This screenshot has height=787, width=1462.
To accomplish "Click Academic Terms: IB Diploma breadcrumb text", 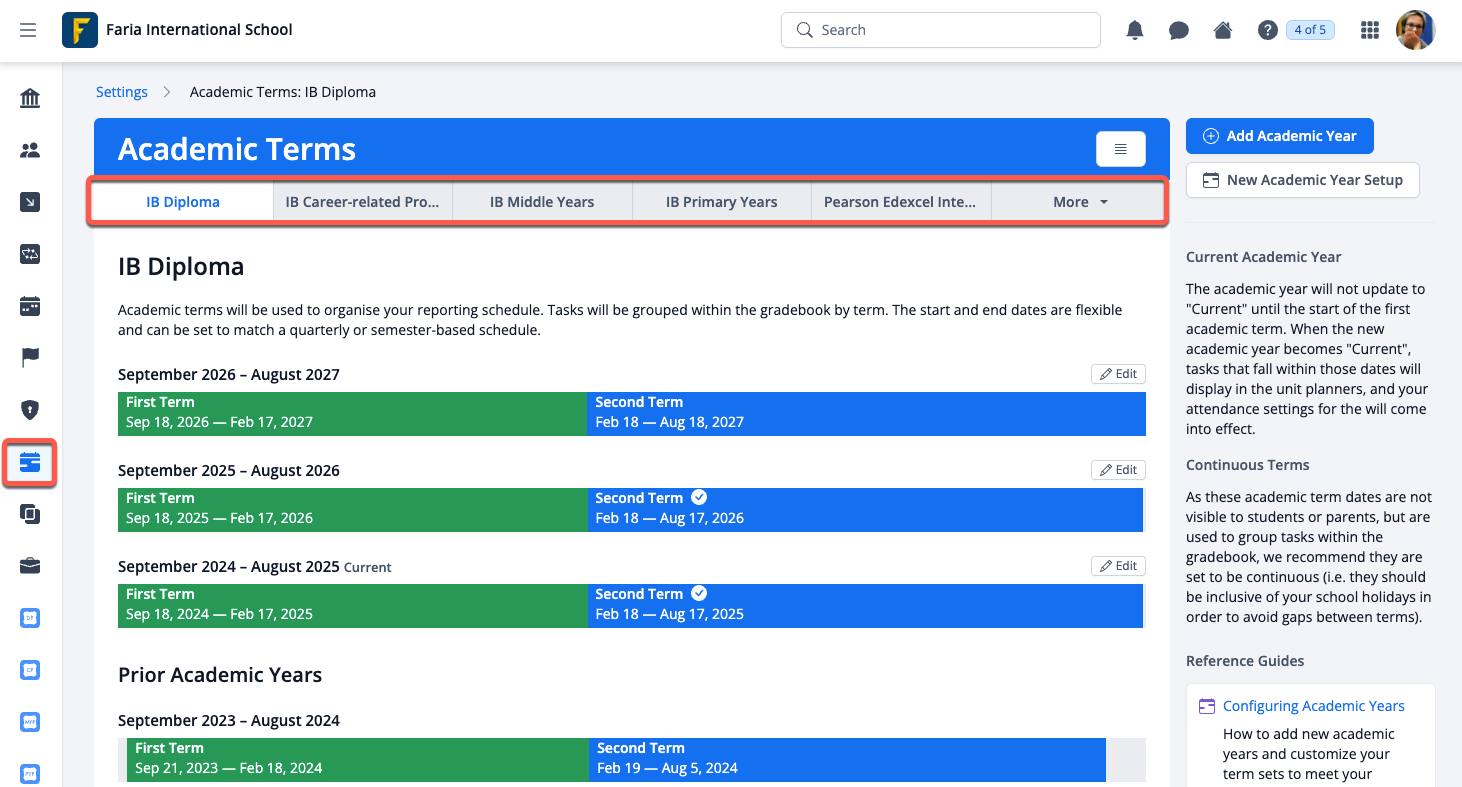I will point(283,92).
